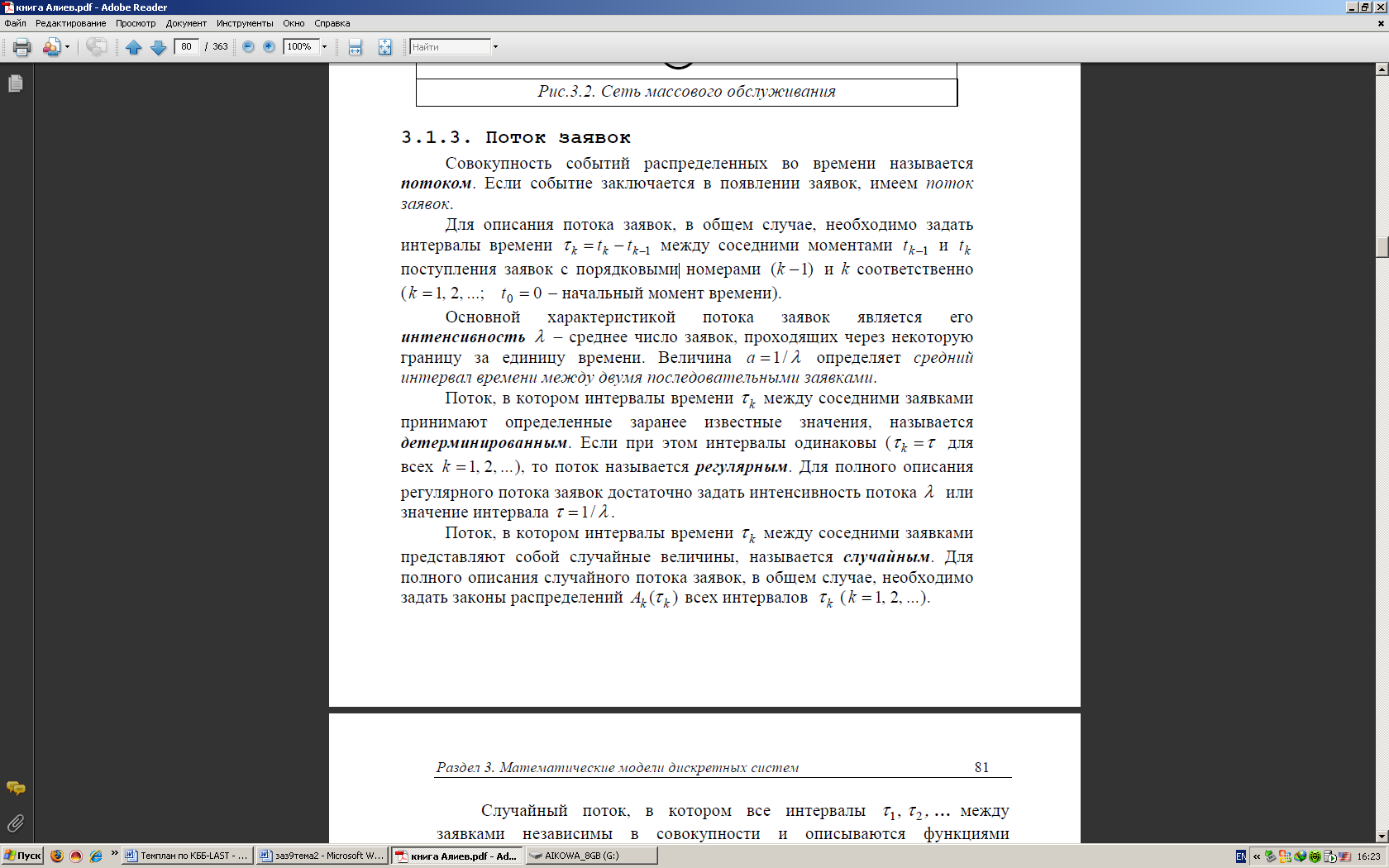The image size is (1389, 868).
Task: Go to the previous page with the up arrow
Action: point(134,47)
